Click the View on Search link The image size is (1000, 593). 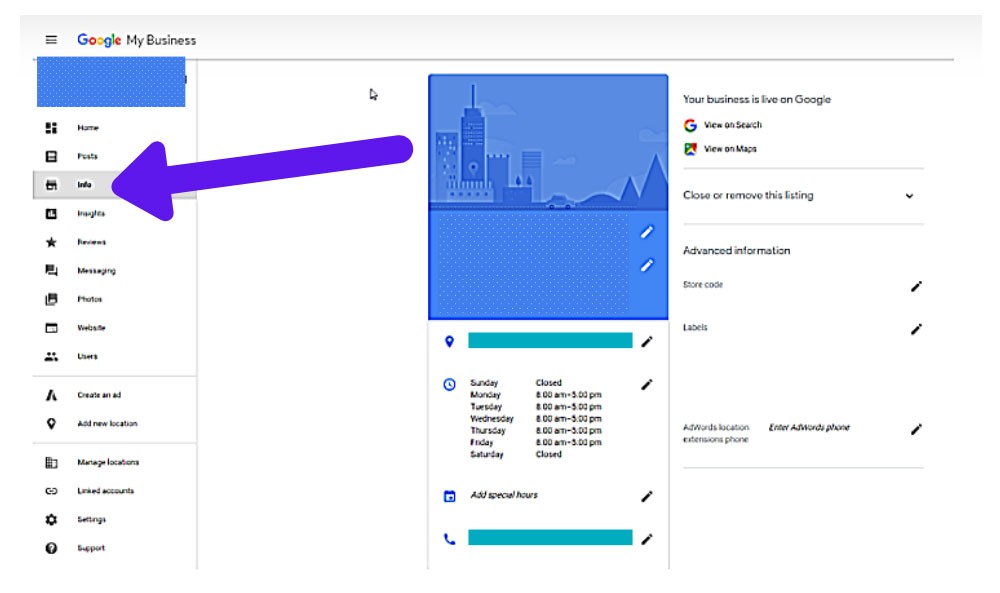tap(732, 125)
